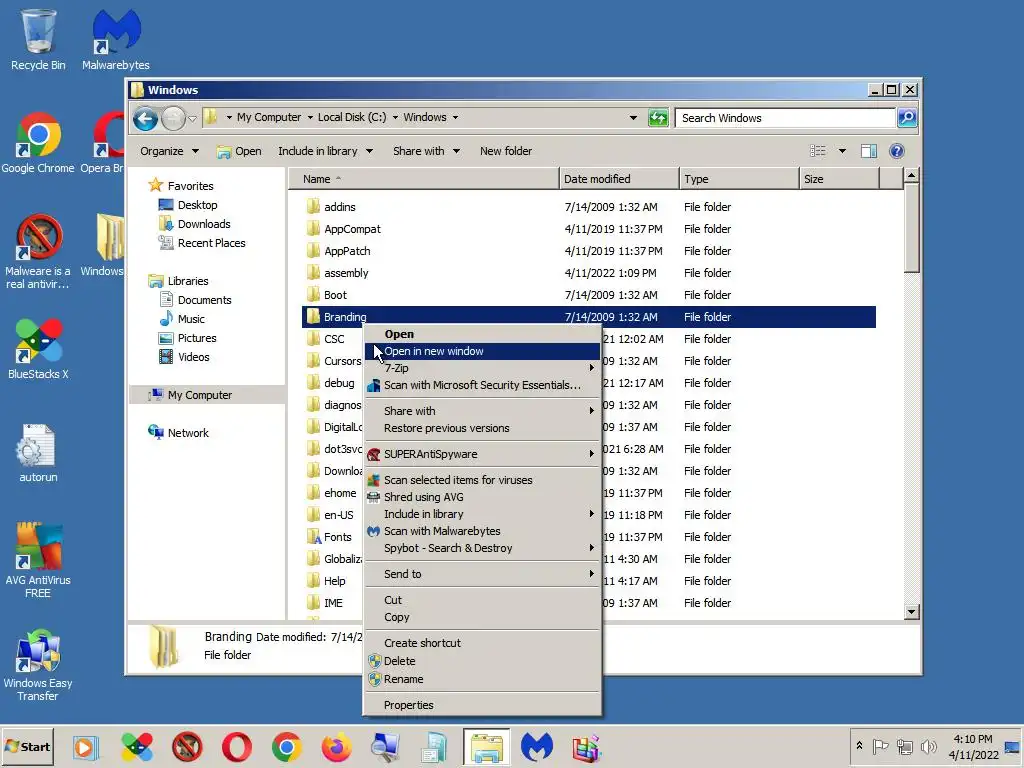Click the scrollbar down arrow in file list

click(912, 612)
